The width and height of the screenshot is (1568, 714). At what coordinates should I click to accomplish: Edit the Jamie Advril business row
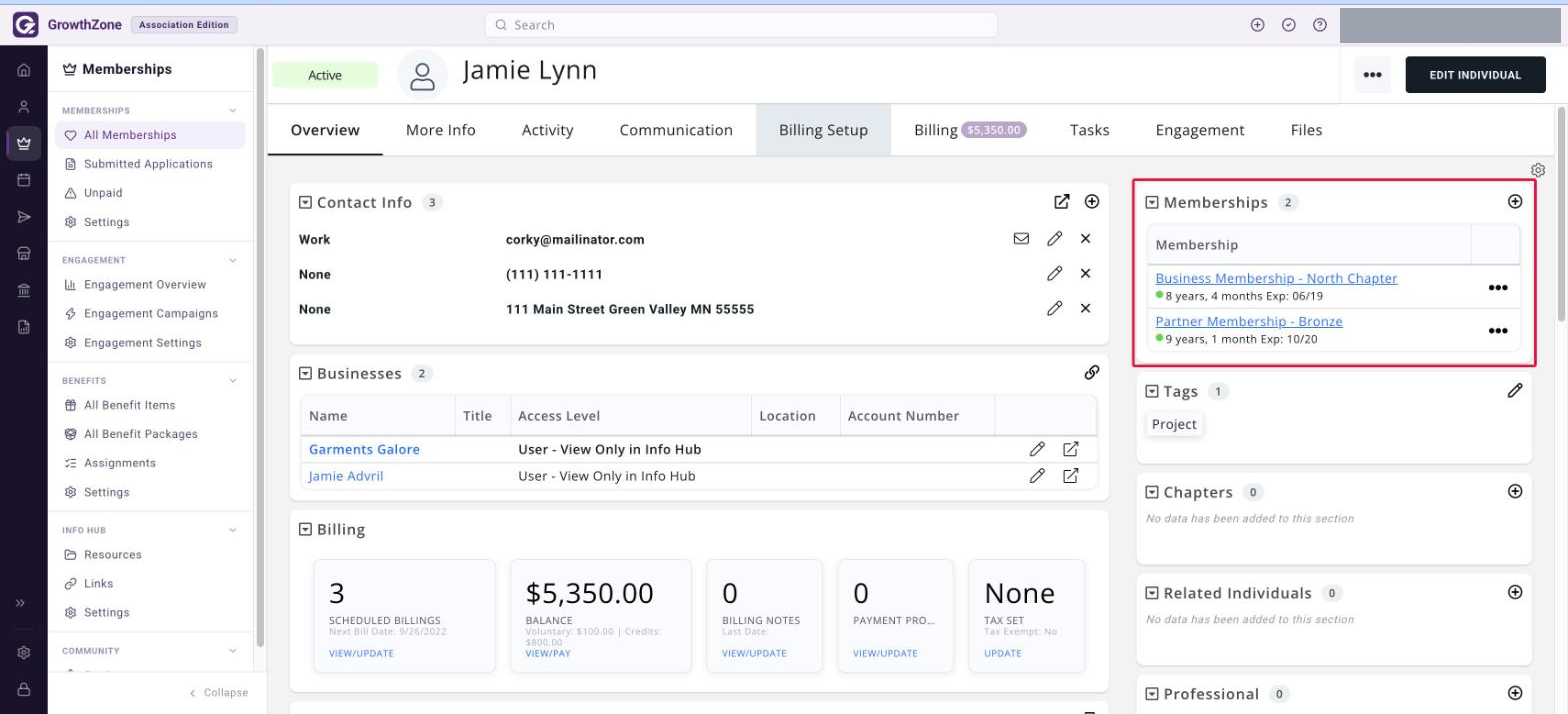[x=1037, y=476]
